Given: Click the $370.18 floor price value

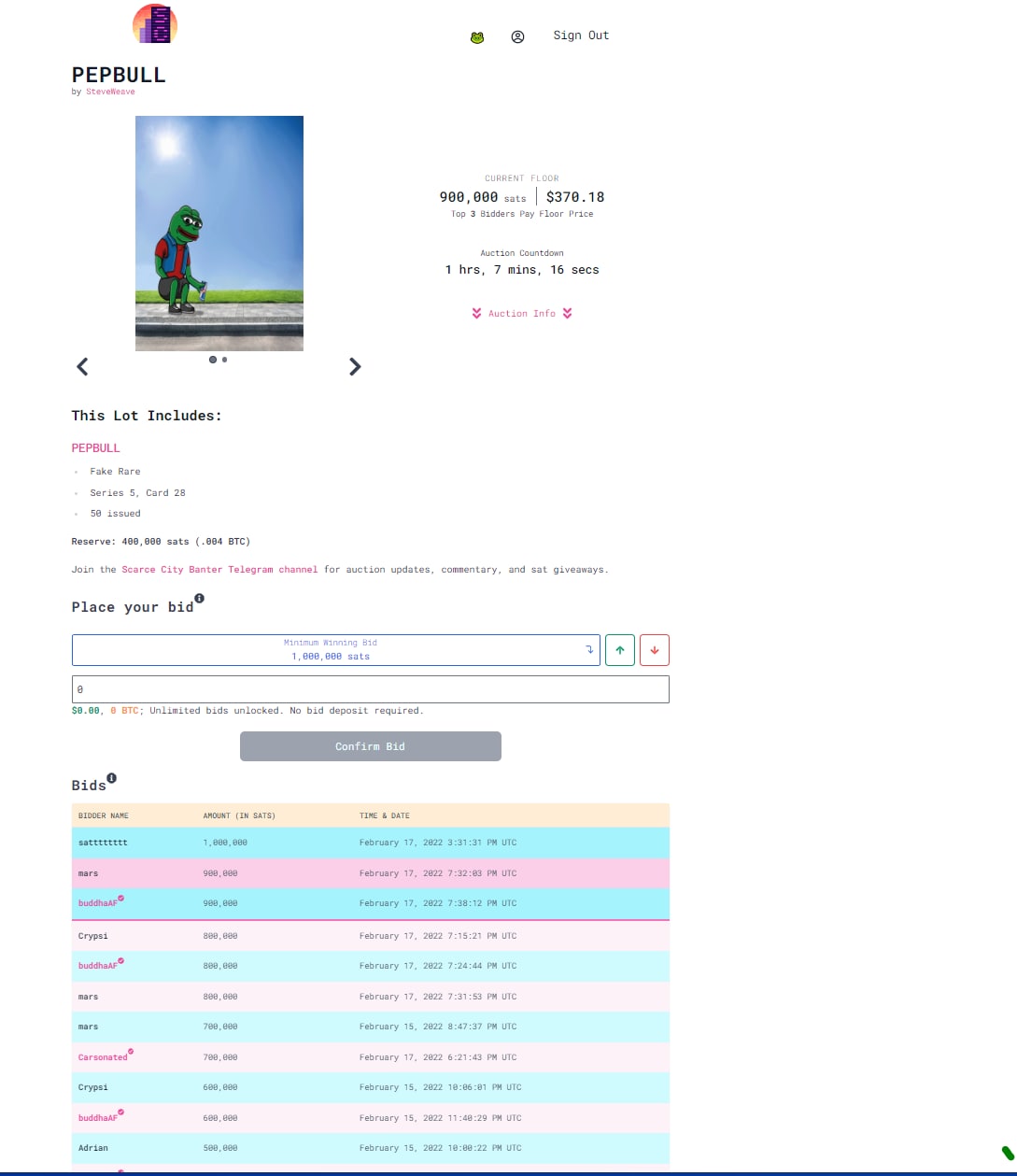Looking at the screenshot, I should coord(575,197).
